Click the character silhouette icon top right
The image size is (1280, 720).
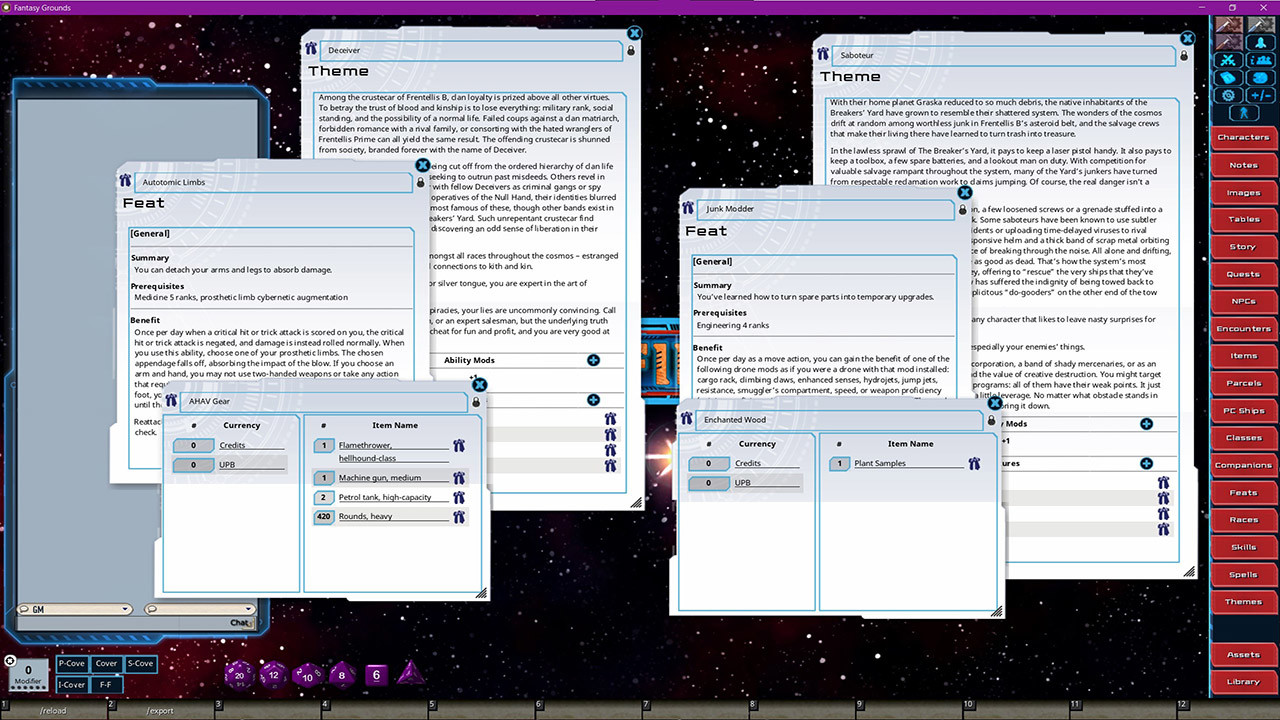pyautogui.click(x=1261, y=43)
